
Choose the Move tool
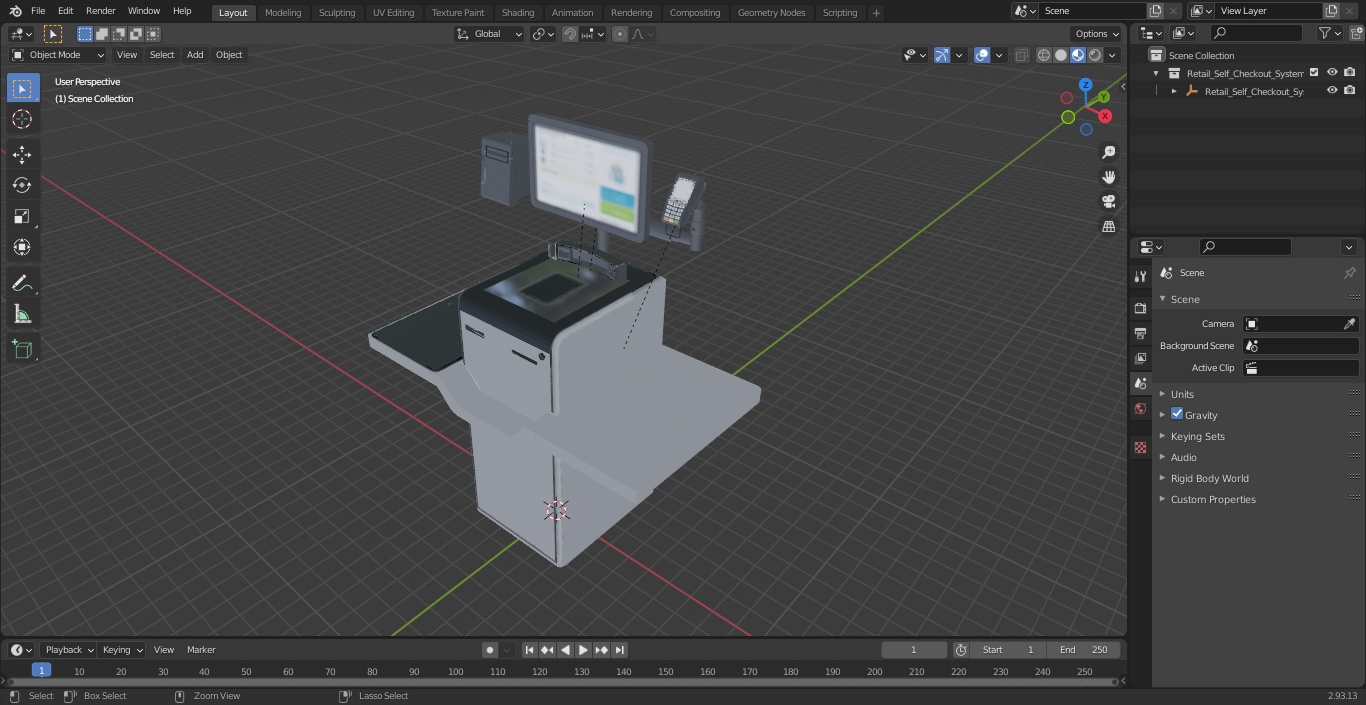pos(22,154)
